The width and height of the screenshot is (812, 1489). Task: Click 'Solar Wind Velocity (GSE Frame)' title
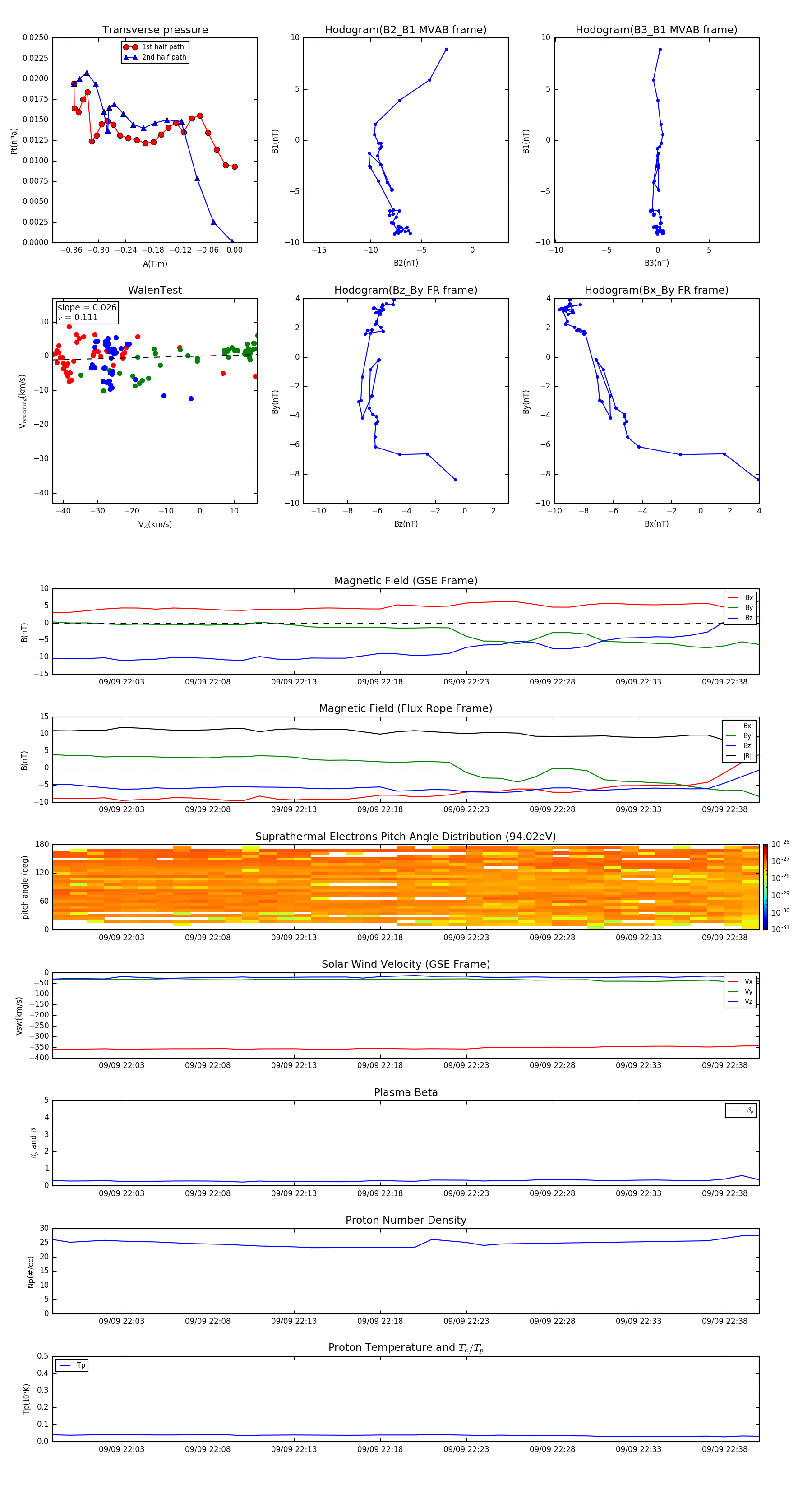406,965
